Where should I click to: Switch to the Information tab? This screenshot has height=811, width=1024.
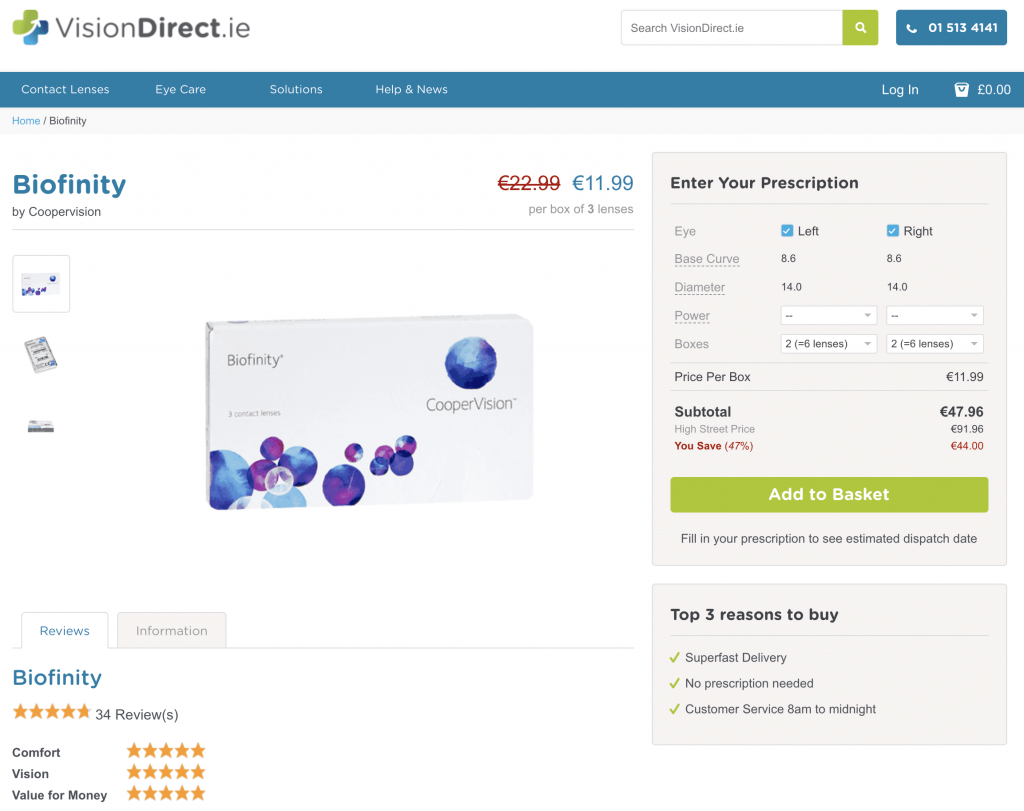click(172, 630)
